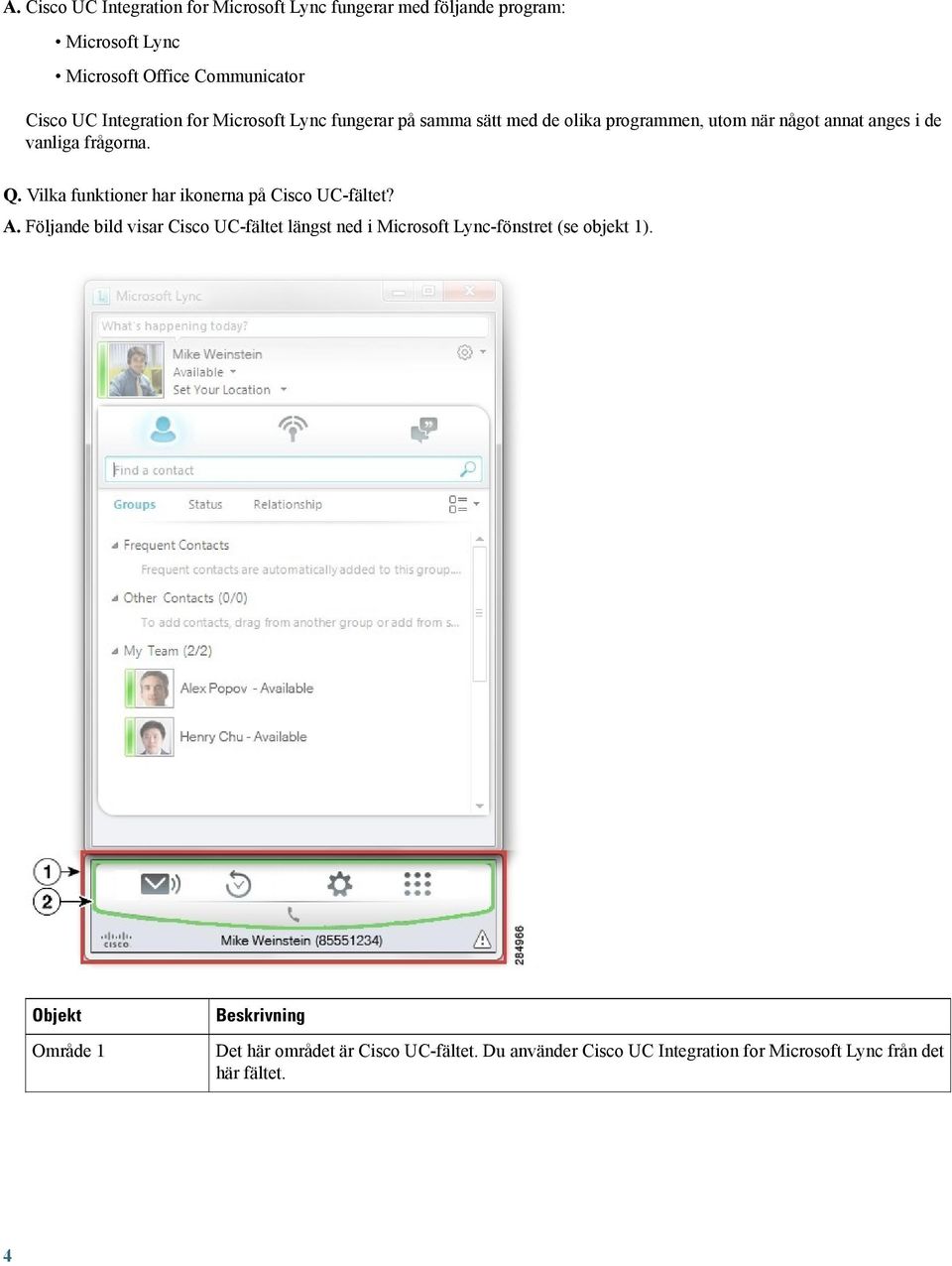The width and height of the screenshot is (952, 1266).
Task: Click the Objekt table header
Action: [x=57, y=1015]
